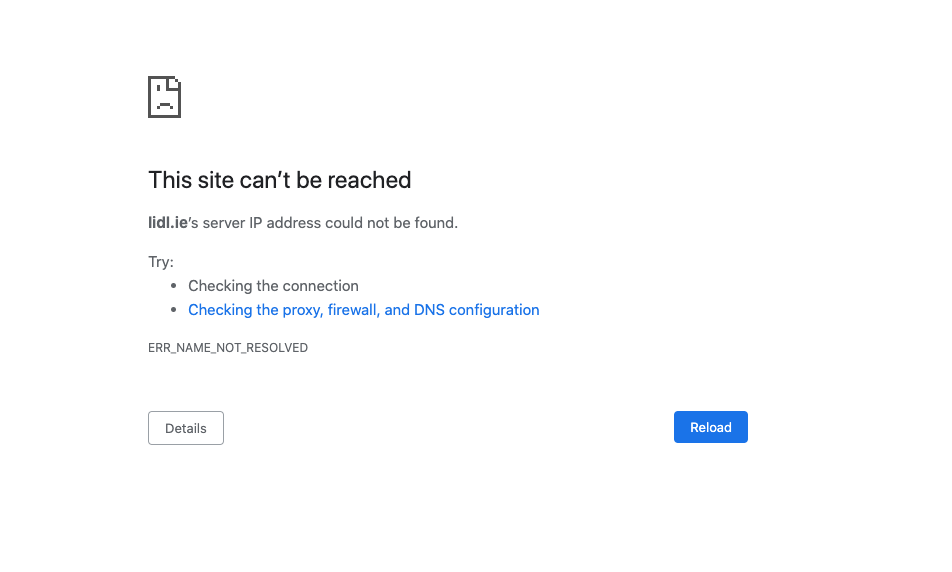Image resolution: width=952 pixels, height=572 pixels.
Task: Click the 'Checking the connection' suggestion
Action: (x=273, y=285)
